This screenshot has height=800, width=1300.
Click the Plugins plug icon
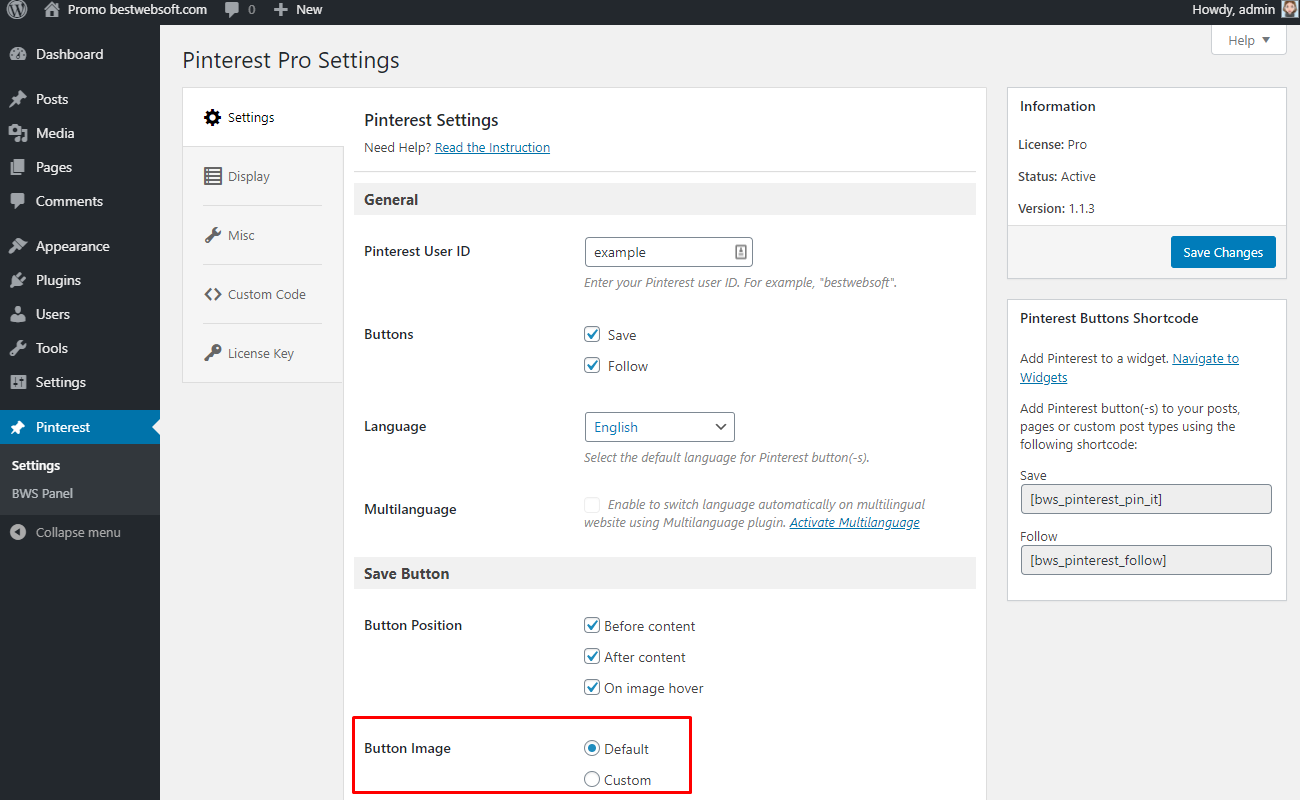point(18,280)
